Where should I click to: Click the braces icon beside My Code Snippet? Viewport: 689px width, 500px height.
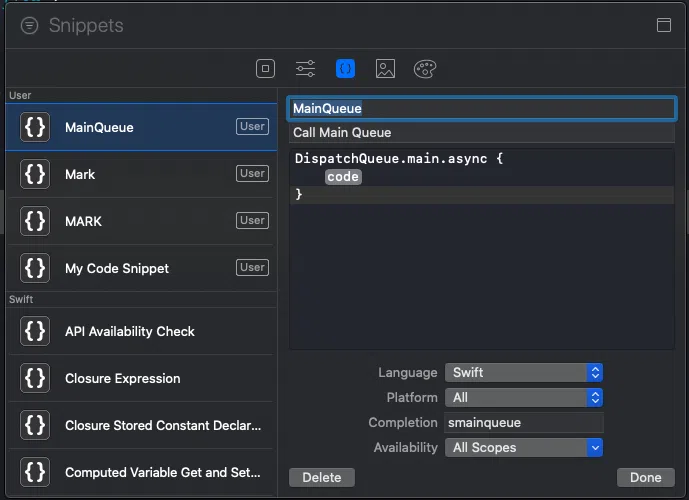click(35, 268)
